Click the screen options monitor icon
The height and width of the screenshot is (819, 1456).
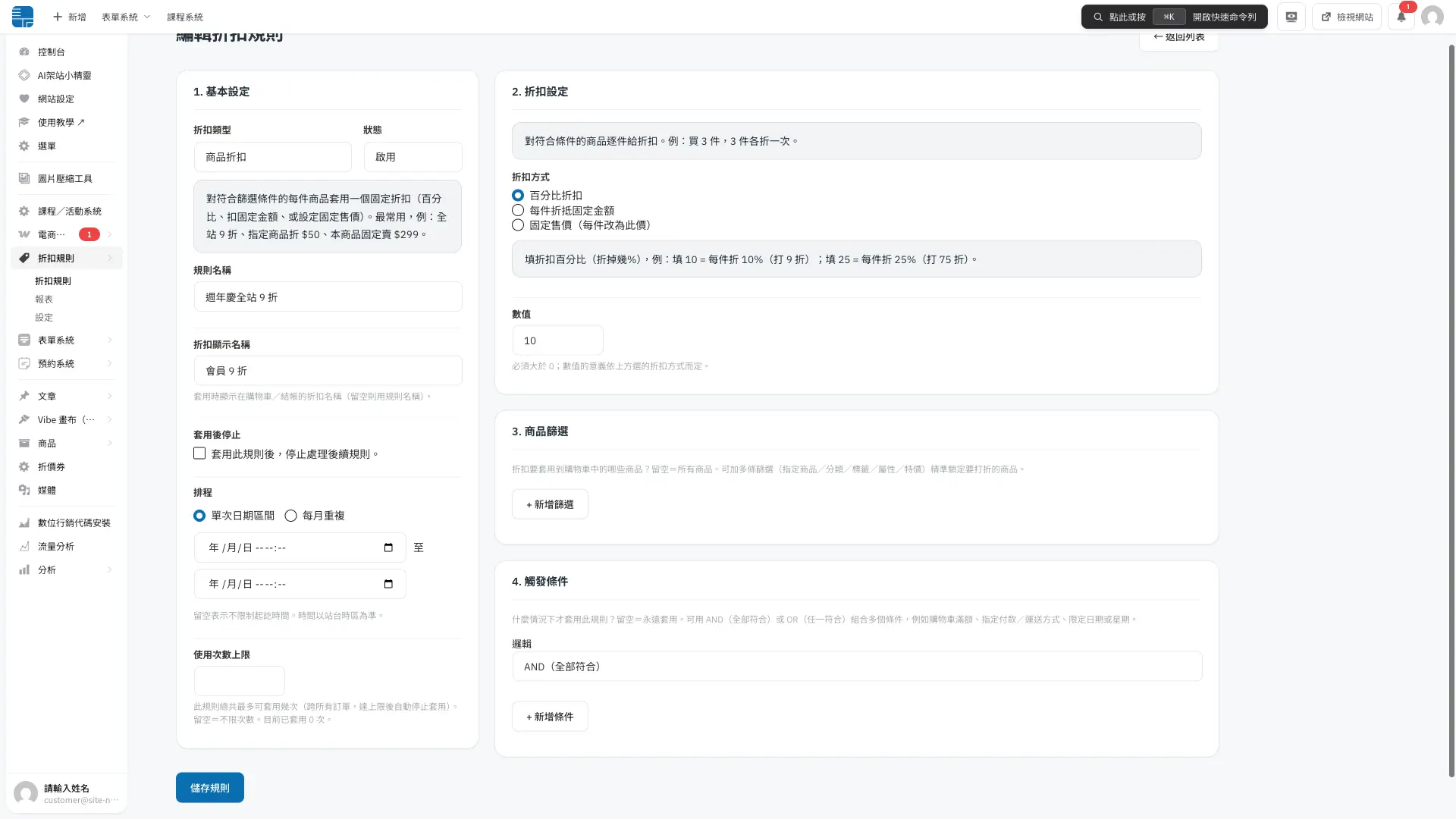pos(1291,17)
